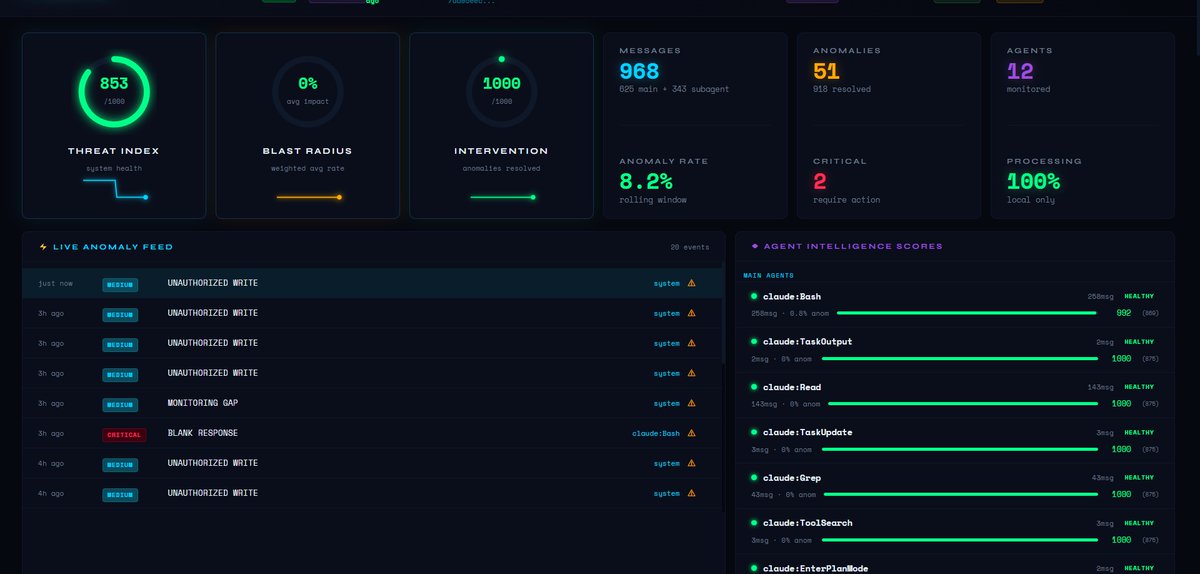The height and width of the screenshot is (574, 1200).
Task: Click the MEDIUM badge on the just now row
Action: pos(120,284)
